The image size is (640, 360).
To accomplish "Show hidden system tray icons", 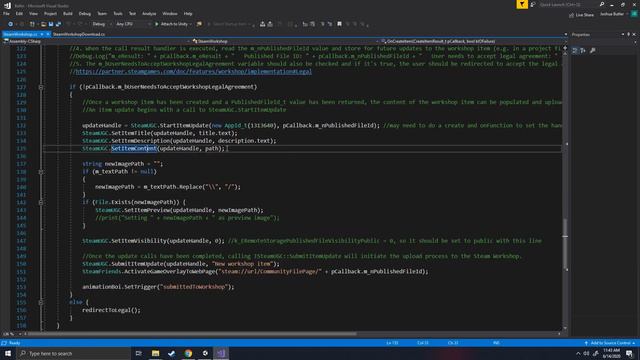I will 578,354.
